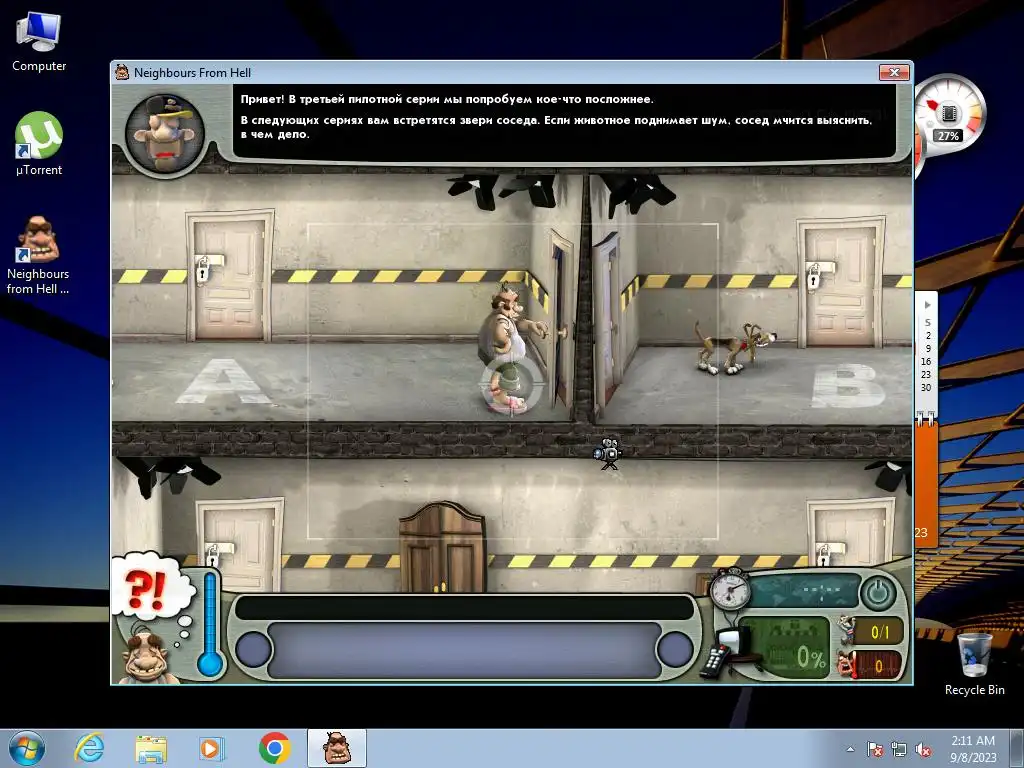This screenshot has width=1024, height=768.
Task: Click the wooden wardrobe downstairs
Action: [443, 547]
